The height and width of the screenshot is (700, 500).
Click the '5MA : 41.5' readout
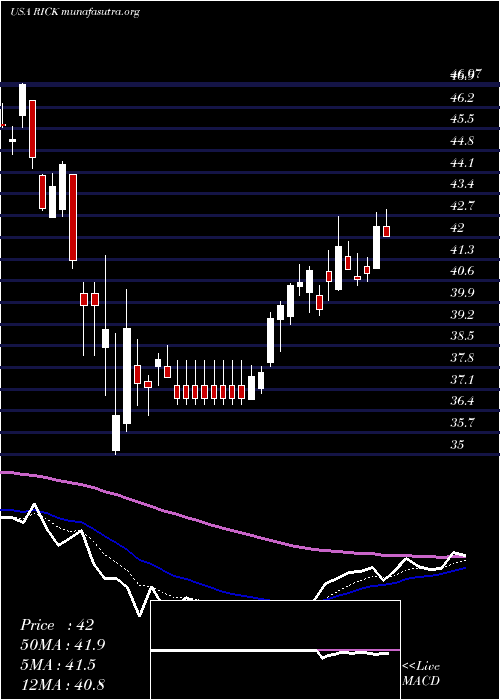tap(57, 665)
